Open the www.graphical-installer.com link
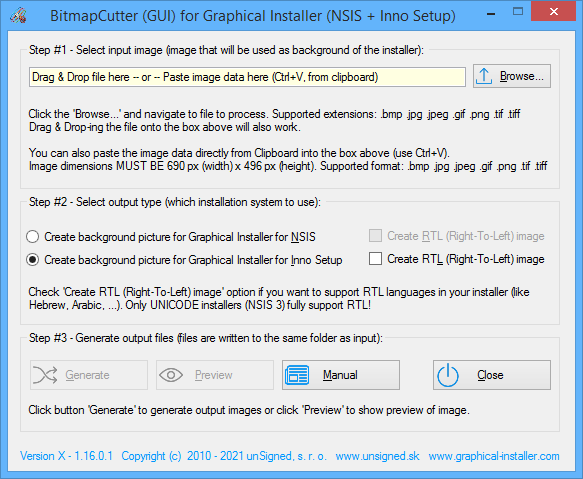This screenshot has height=479, width=583. click(x=494, y=456)
